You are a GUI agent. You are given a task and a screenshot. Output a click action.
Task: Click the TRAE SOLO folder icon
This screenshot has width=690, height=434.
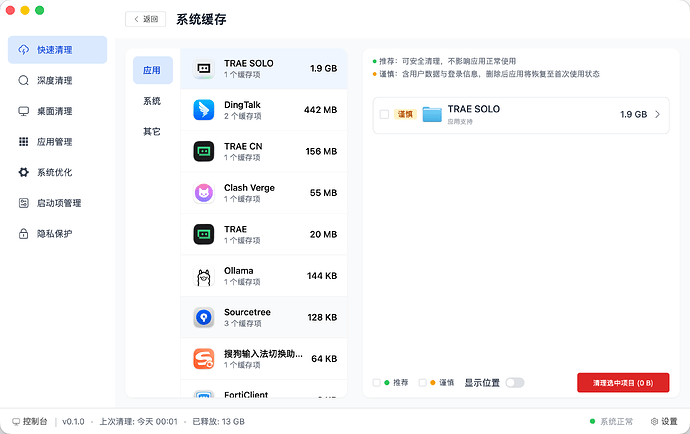click(432, 114)
